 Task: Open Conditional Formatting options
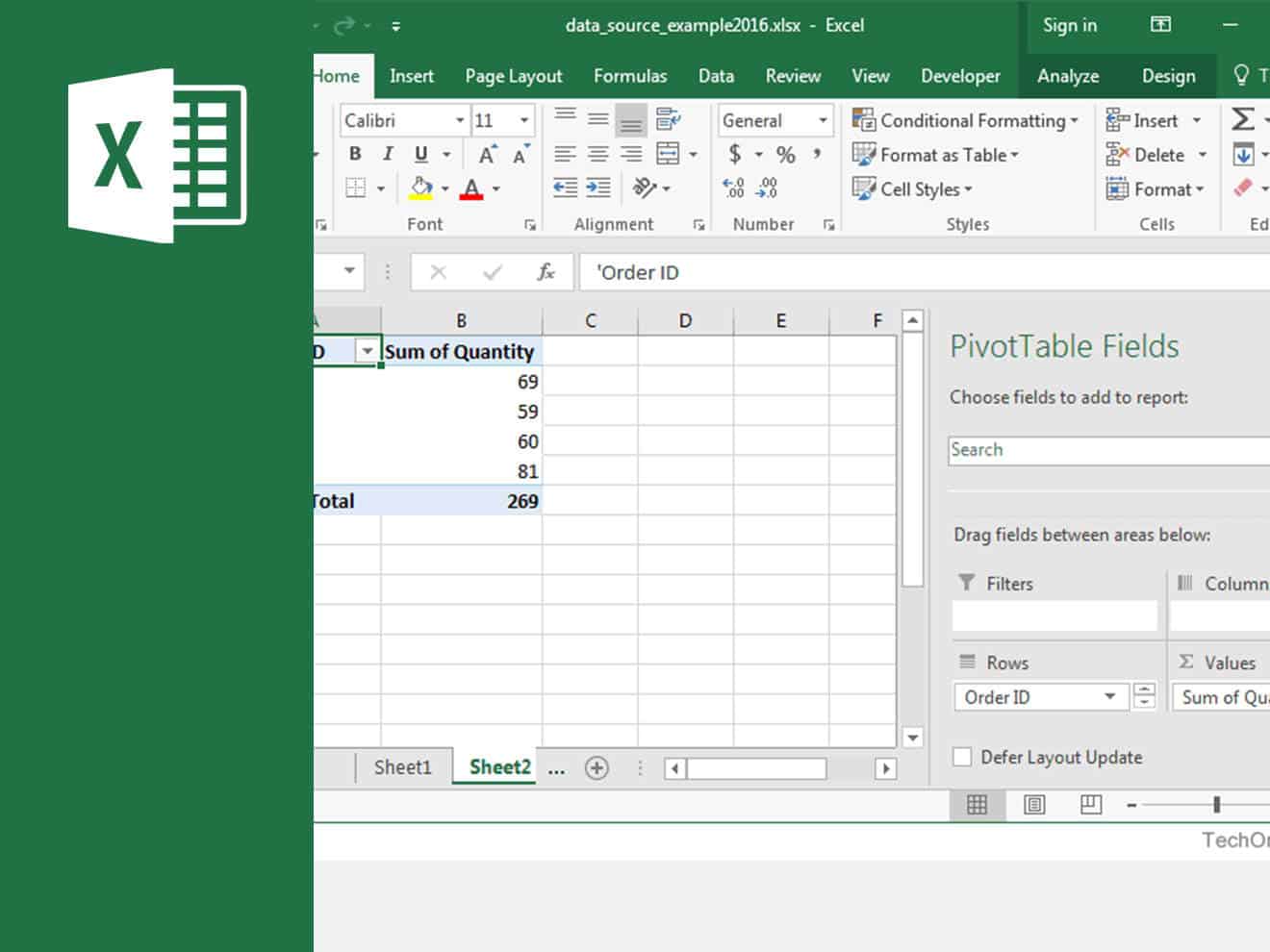coord(967,120)
